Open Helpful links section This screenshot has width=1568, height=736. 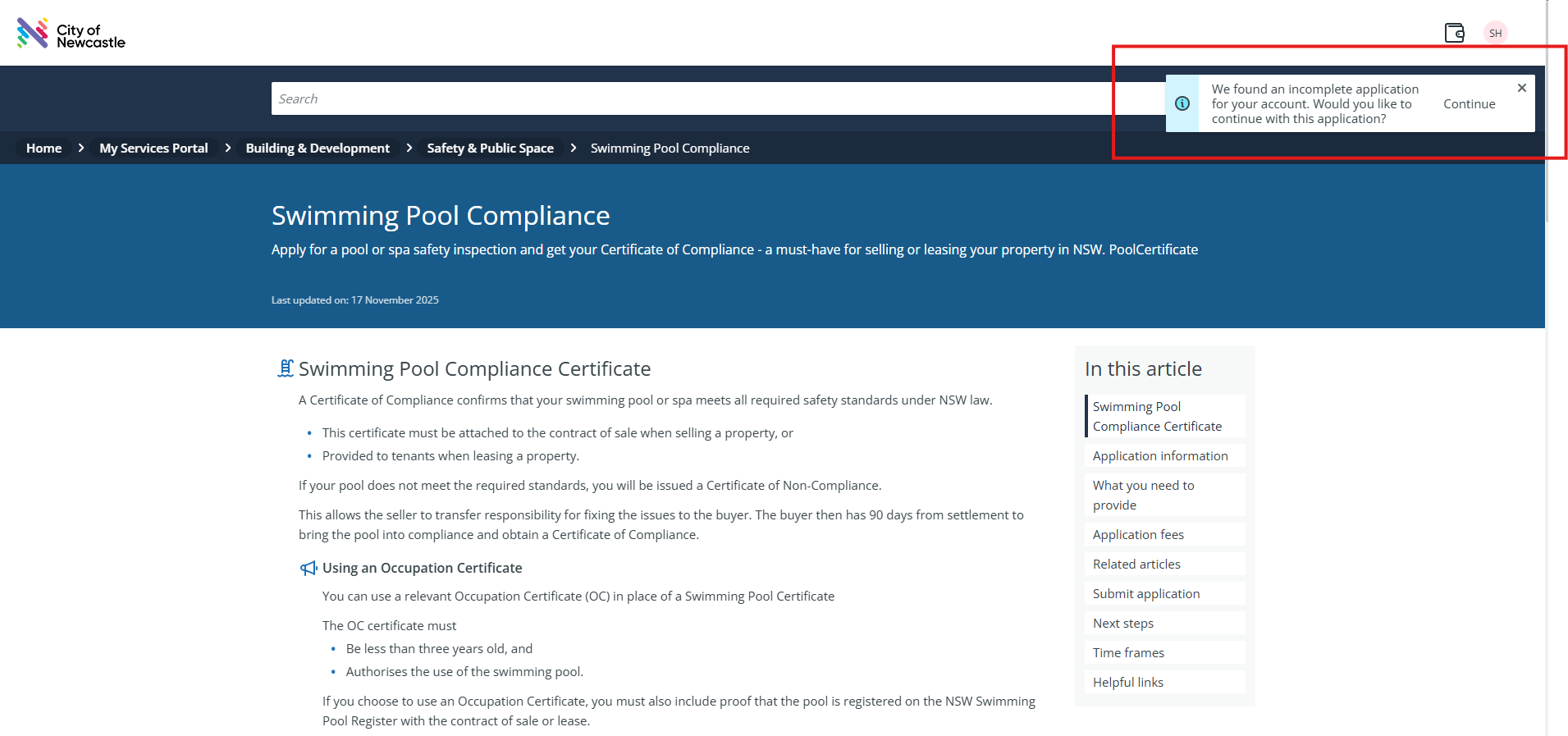tap(1127, 682)
